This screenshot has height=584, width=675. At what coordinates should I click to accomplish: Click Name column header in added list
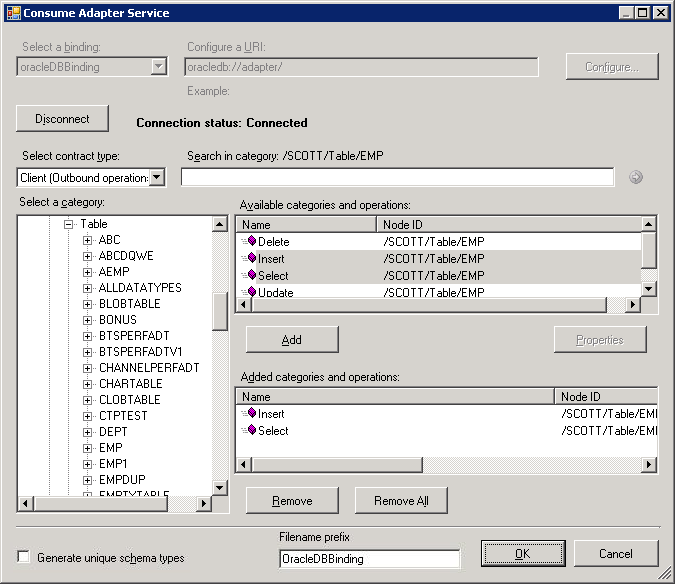395,396
